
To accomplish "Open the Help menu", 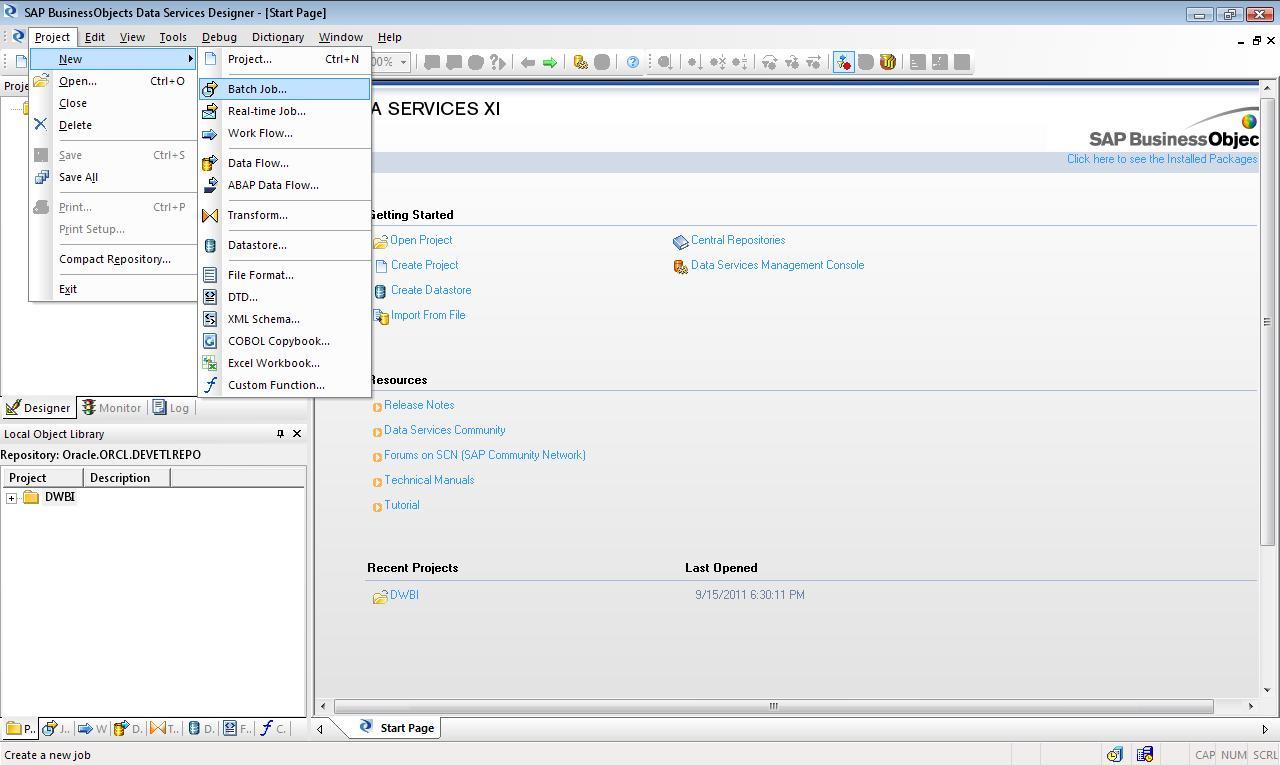I will coord(389,37).
